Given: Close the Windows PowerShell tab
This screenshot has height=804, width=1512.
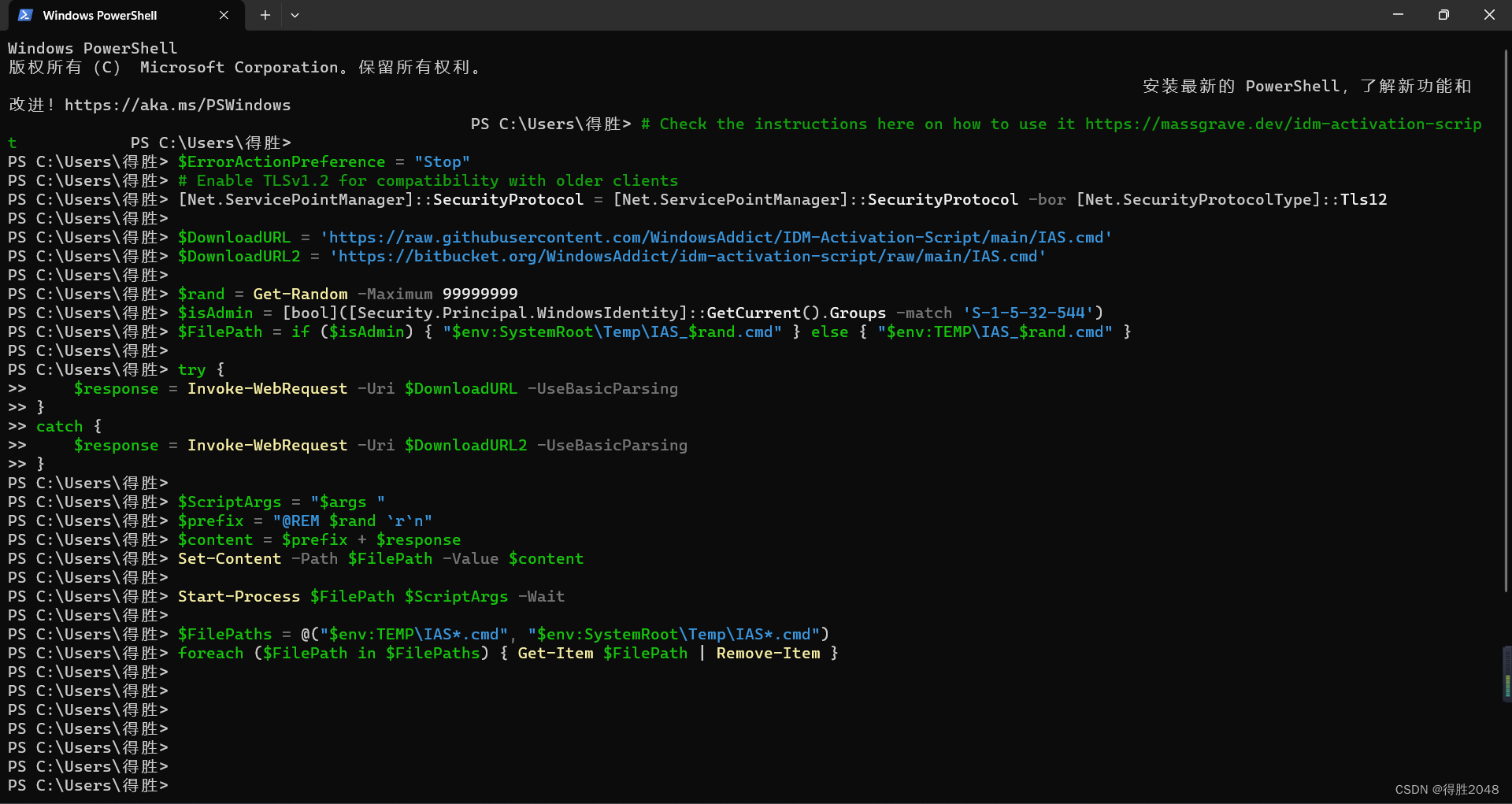Looking at the screenshot, I should [224, 15].
